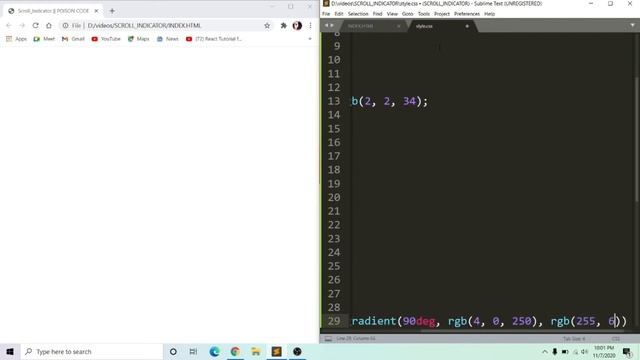Image resolution: width=640 pixels, height=360 pixels.
Task: Go back in Chrome browser
Action: point(9,25)
